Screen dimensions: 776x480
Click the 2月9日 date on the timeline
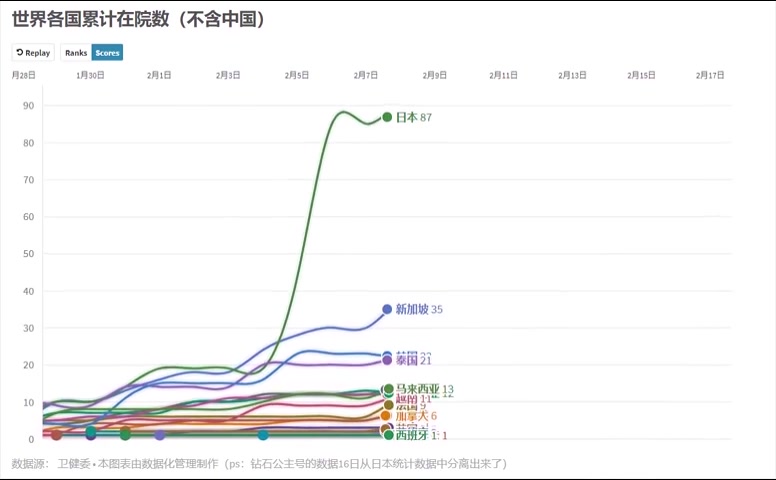click(435, 75)
